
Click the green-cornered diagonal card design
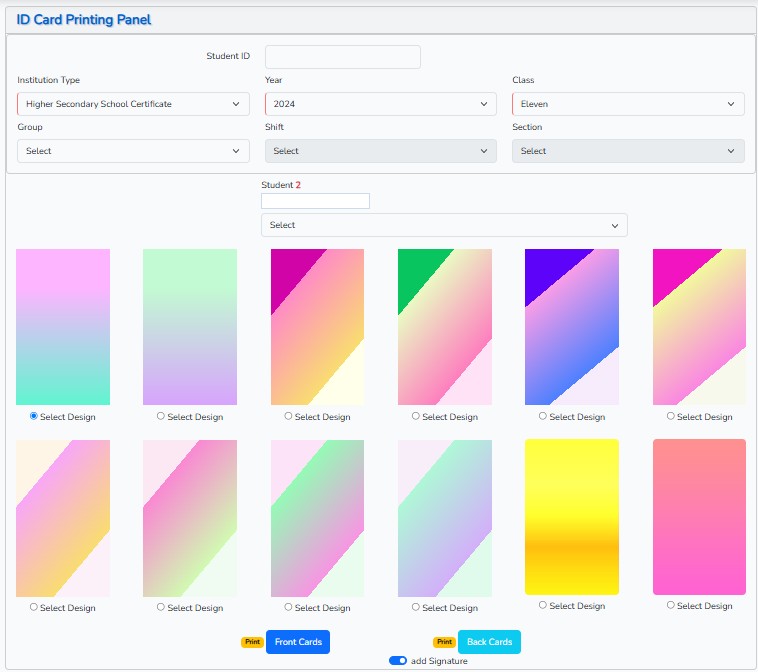pos(444,326)
